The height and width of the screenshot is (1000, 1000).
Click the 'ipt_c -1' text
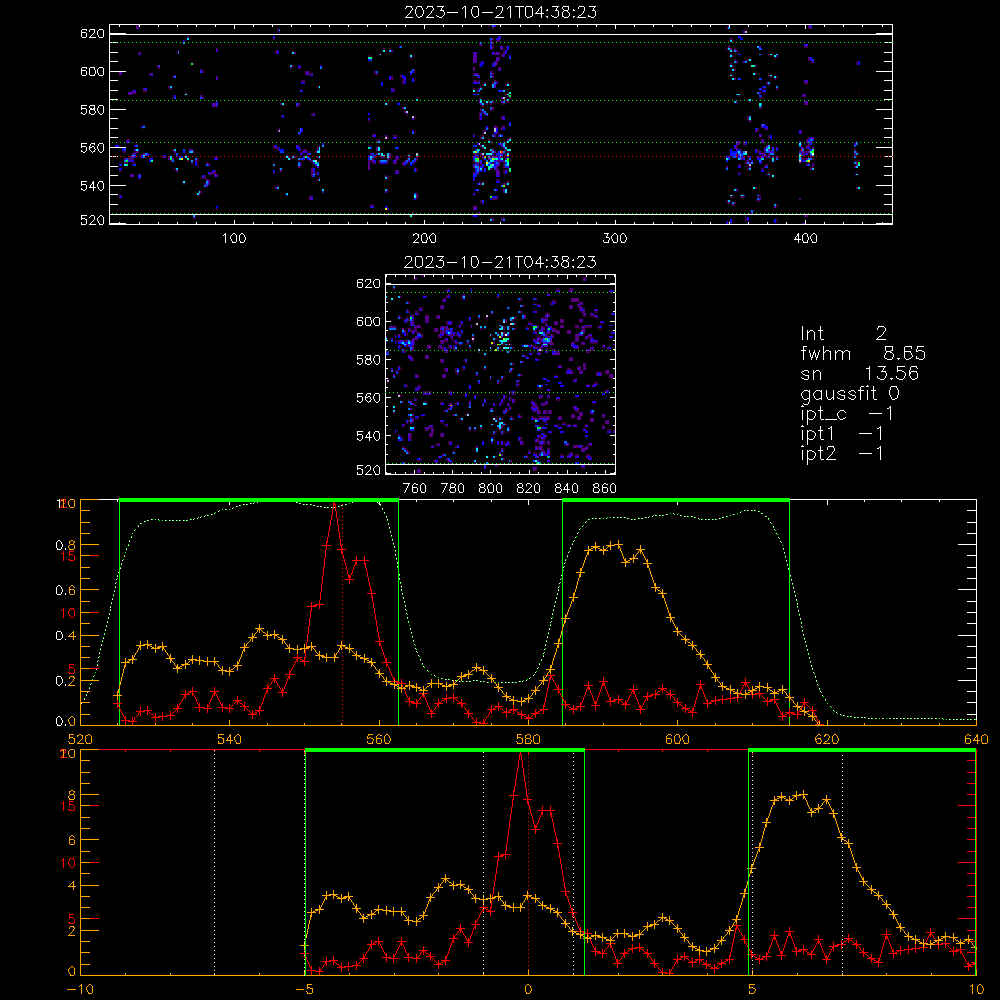tap(846, 414)
